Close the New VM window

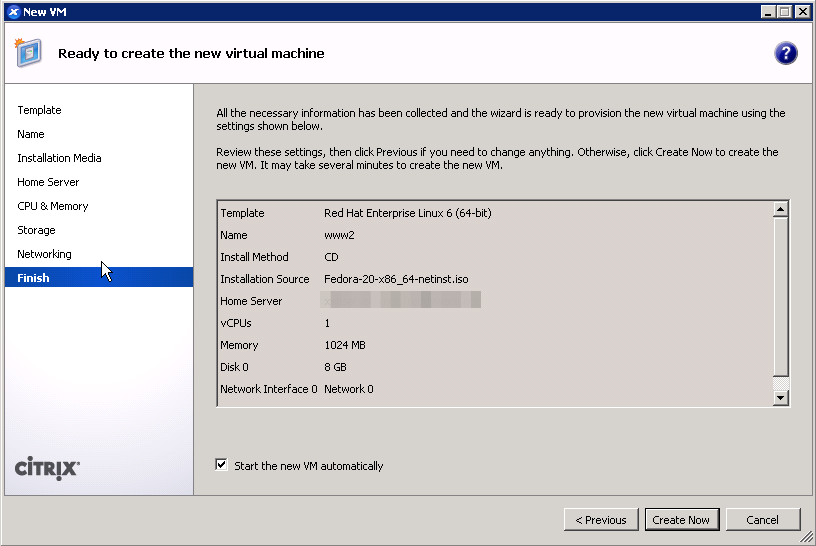click(x=802, y=12)
